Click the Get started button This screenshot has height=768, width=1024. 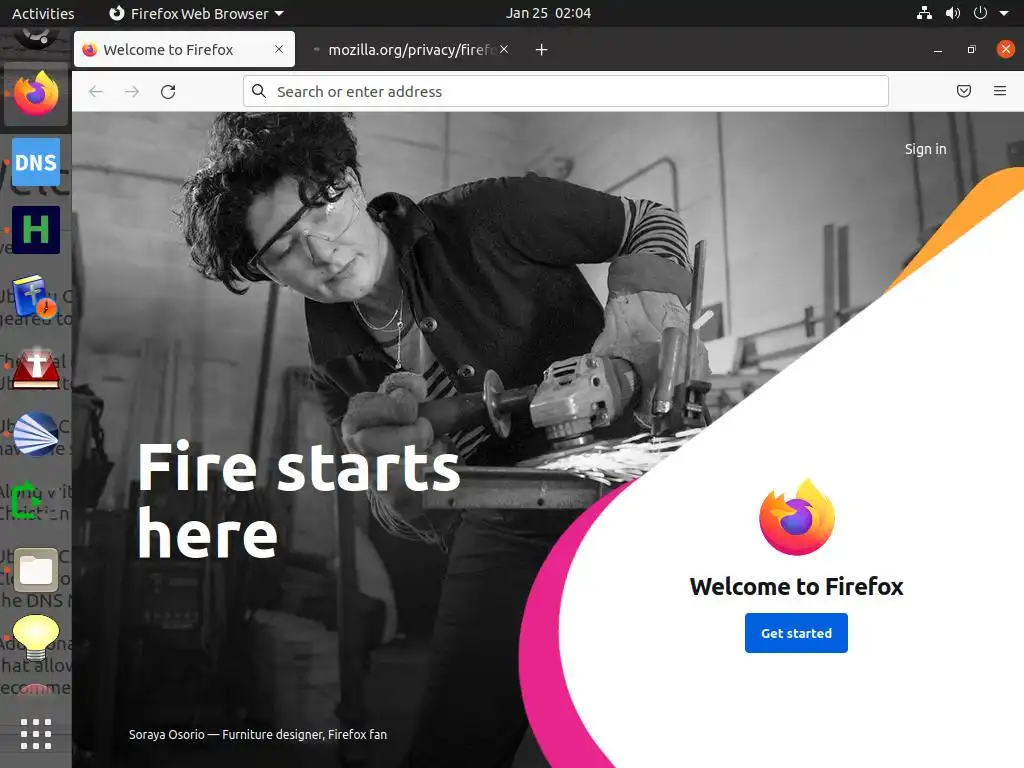796,633
